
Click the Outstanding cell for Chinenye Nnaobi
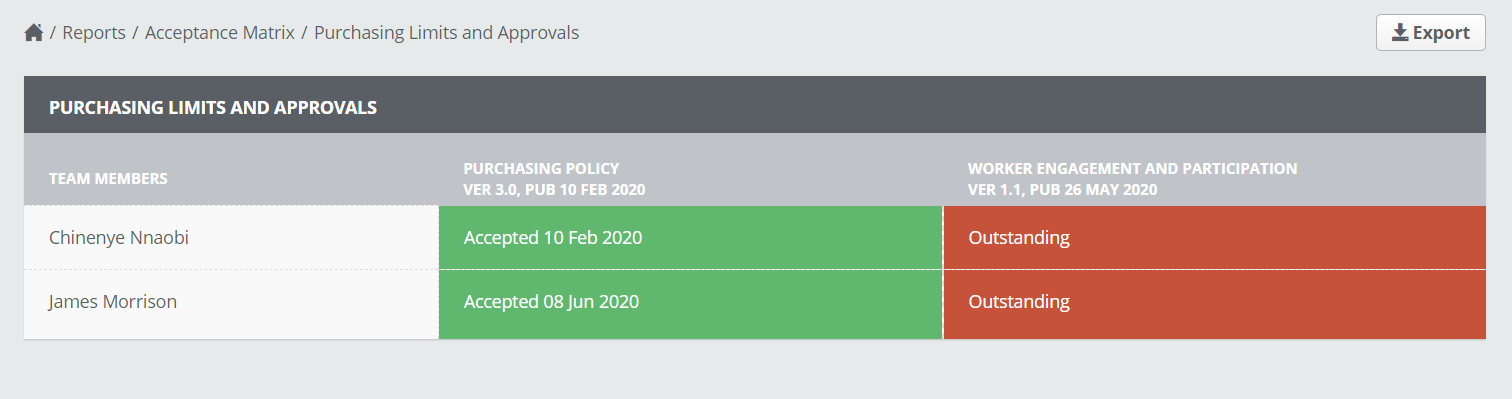[1214, 238]
